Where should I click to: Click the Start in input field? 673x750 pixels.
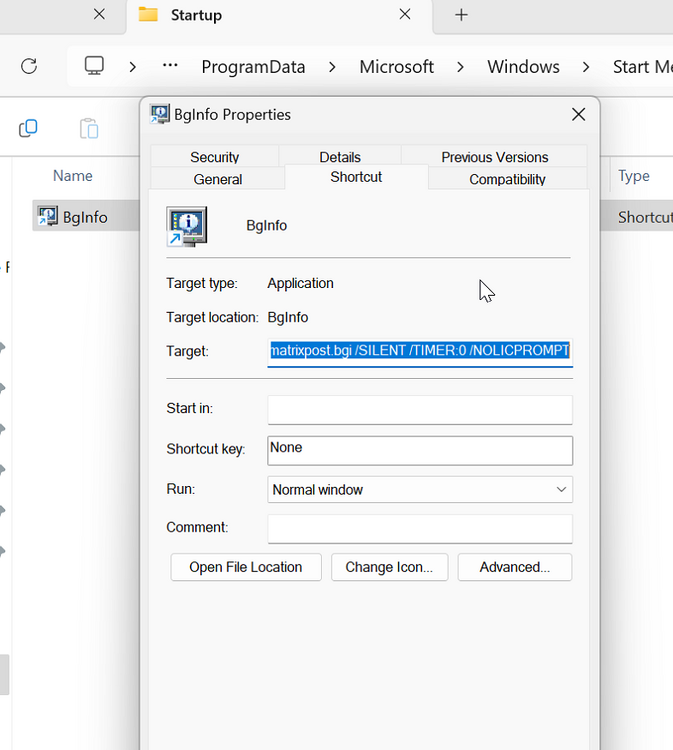click(420, 409)
